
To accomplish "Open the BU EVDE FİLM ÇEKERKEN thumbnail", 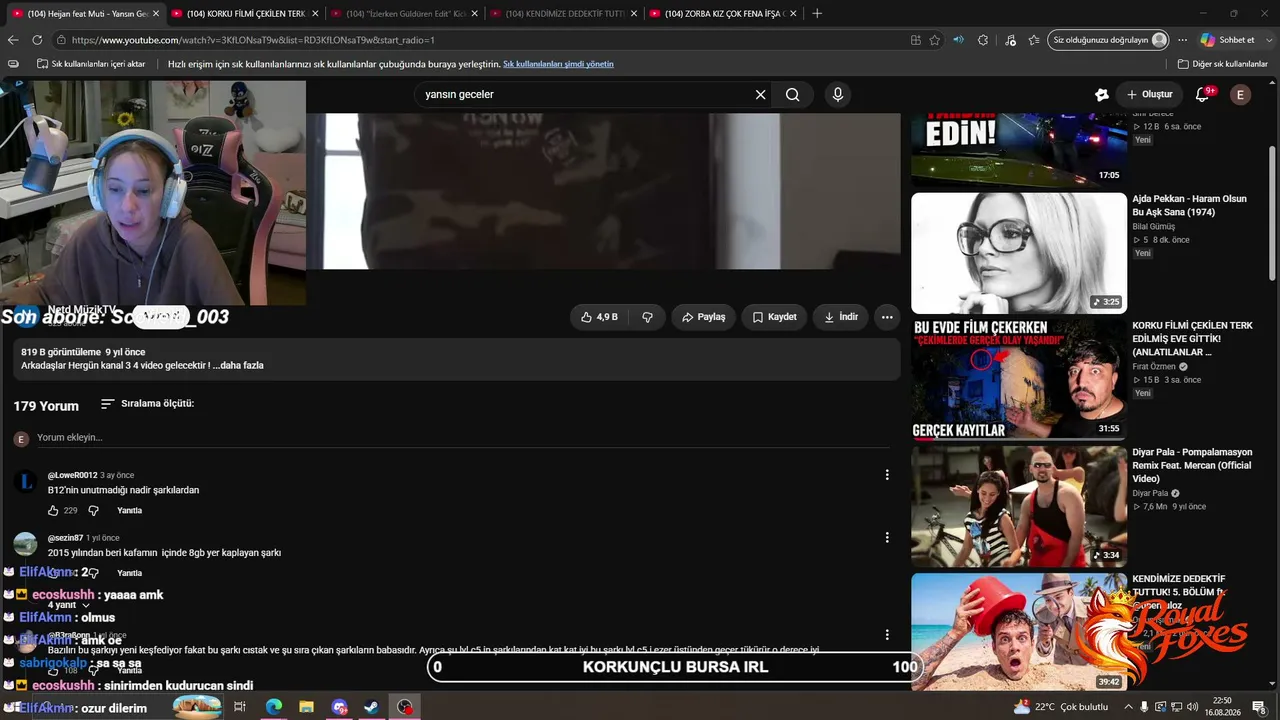I will click(x=1019, y=380).
